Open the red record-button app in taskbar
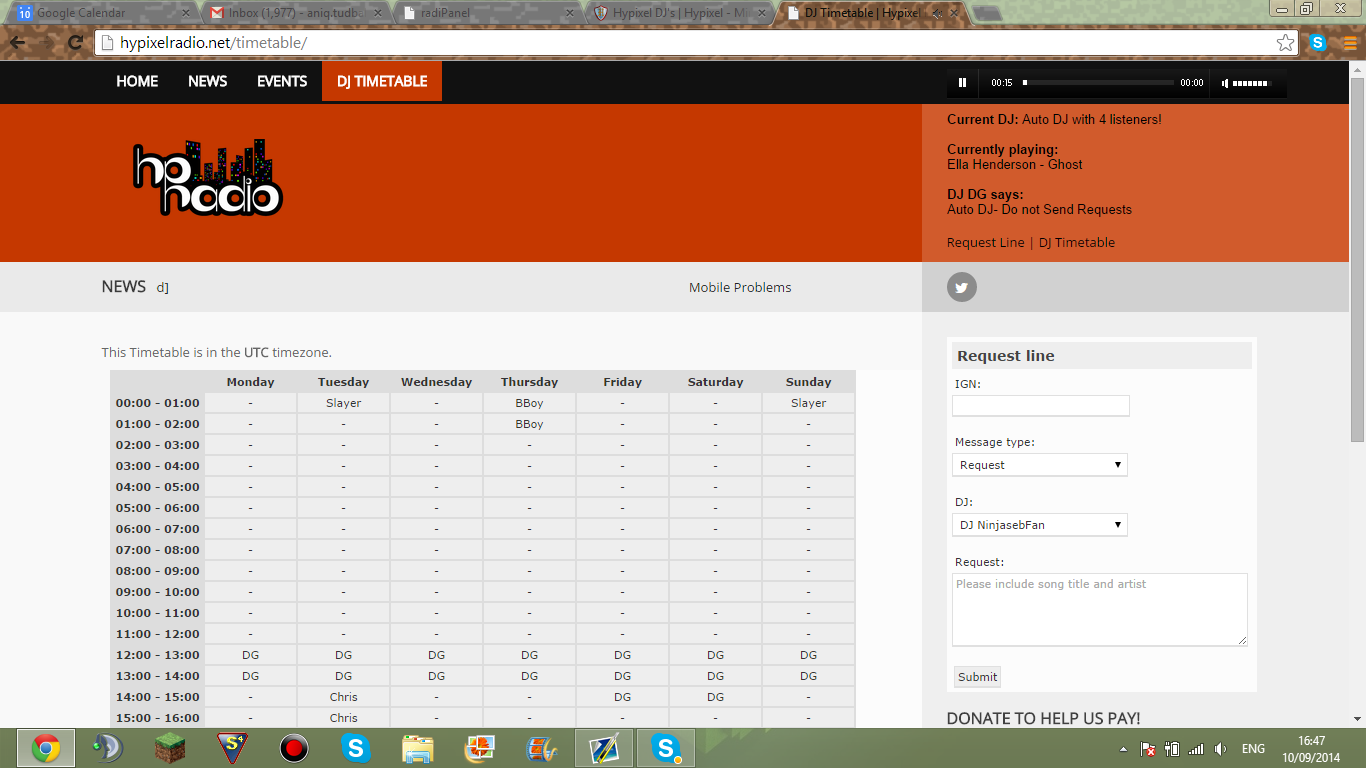The height and width of the screenshot is (768, 1366). pos(294,748)
